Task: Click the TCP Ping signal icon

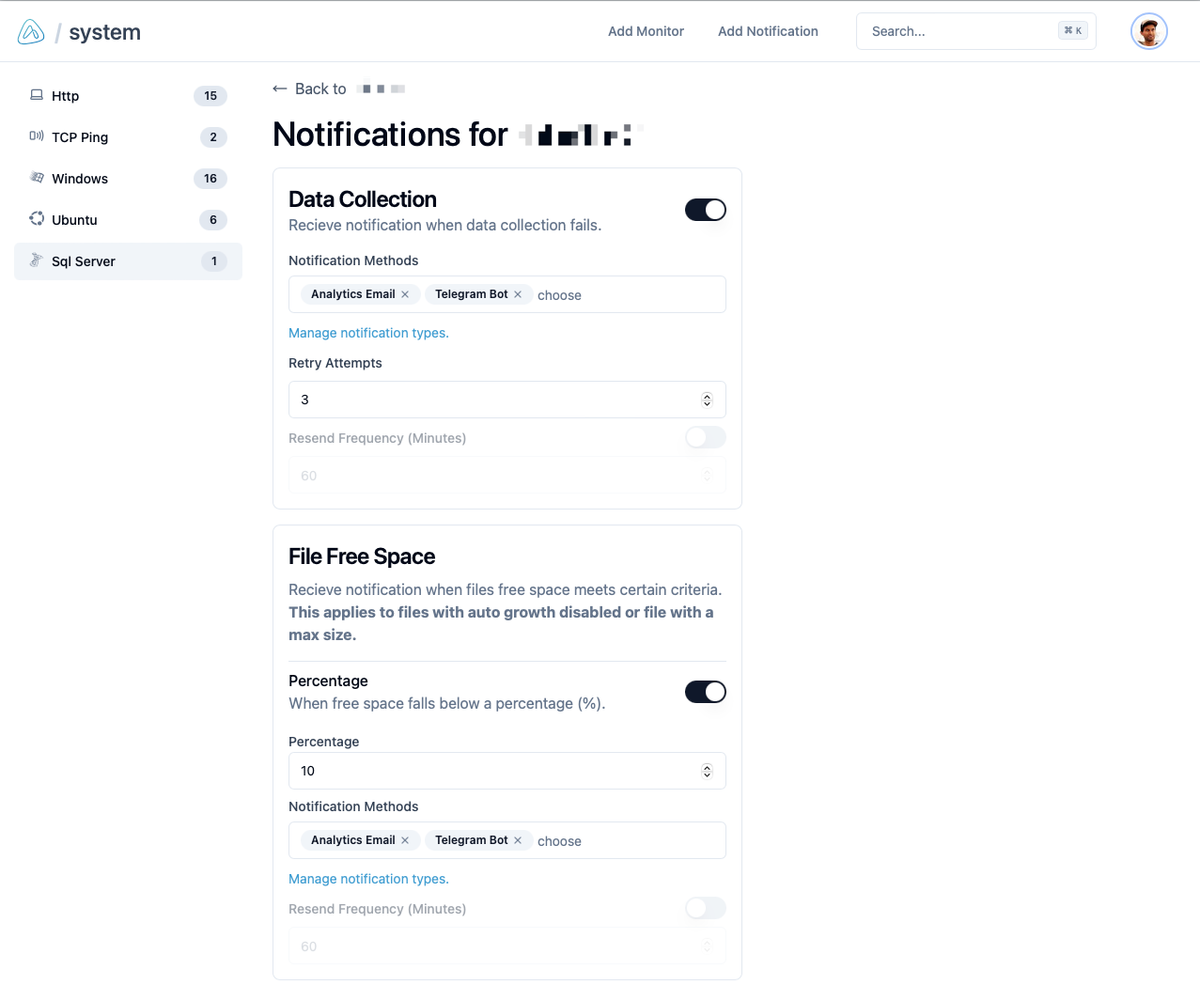Action: [x=37, y=137]
